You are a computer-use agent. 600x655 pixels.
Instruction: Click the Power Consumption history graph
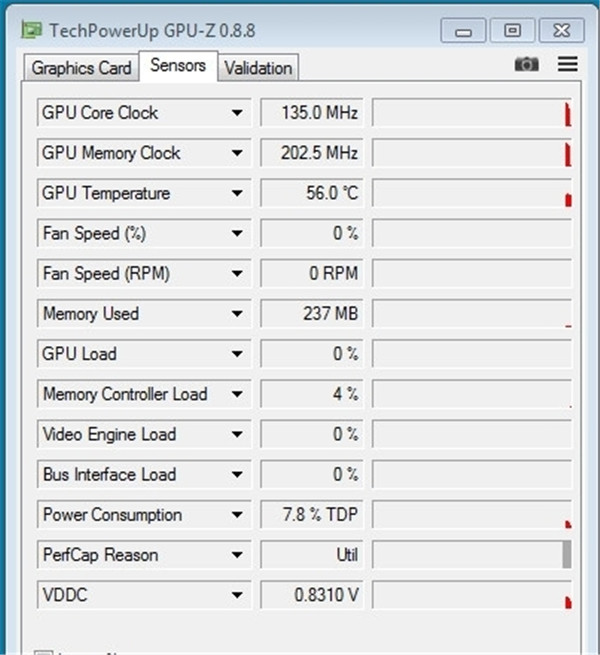472,515
